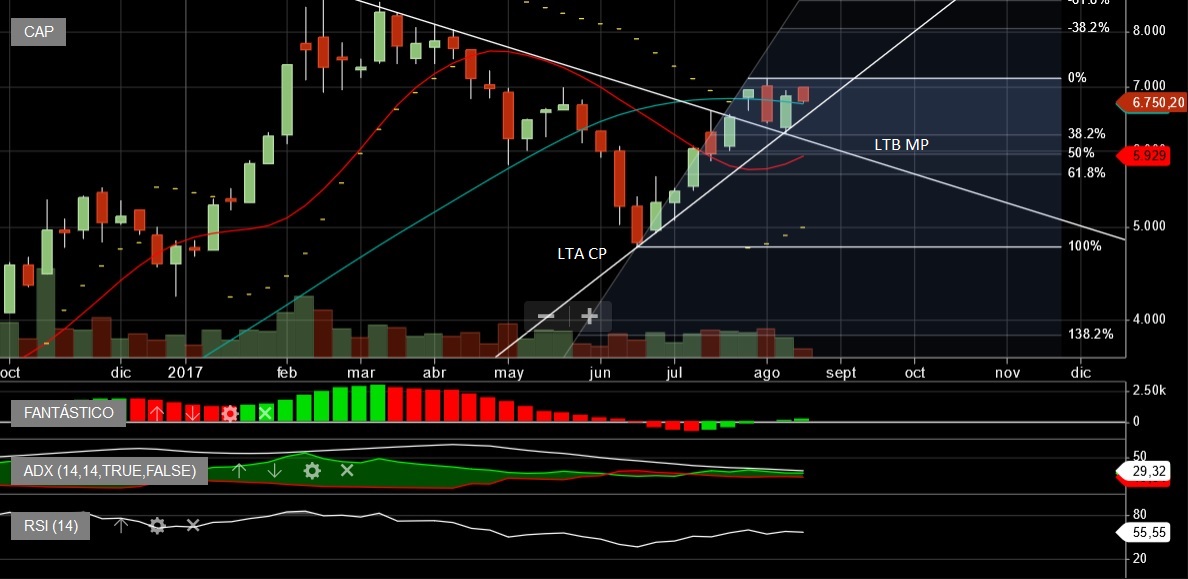The width and height of the screenshot is (1188, 579).
Task: Click the jun label on time axis
Action: (x=600, y=373)
